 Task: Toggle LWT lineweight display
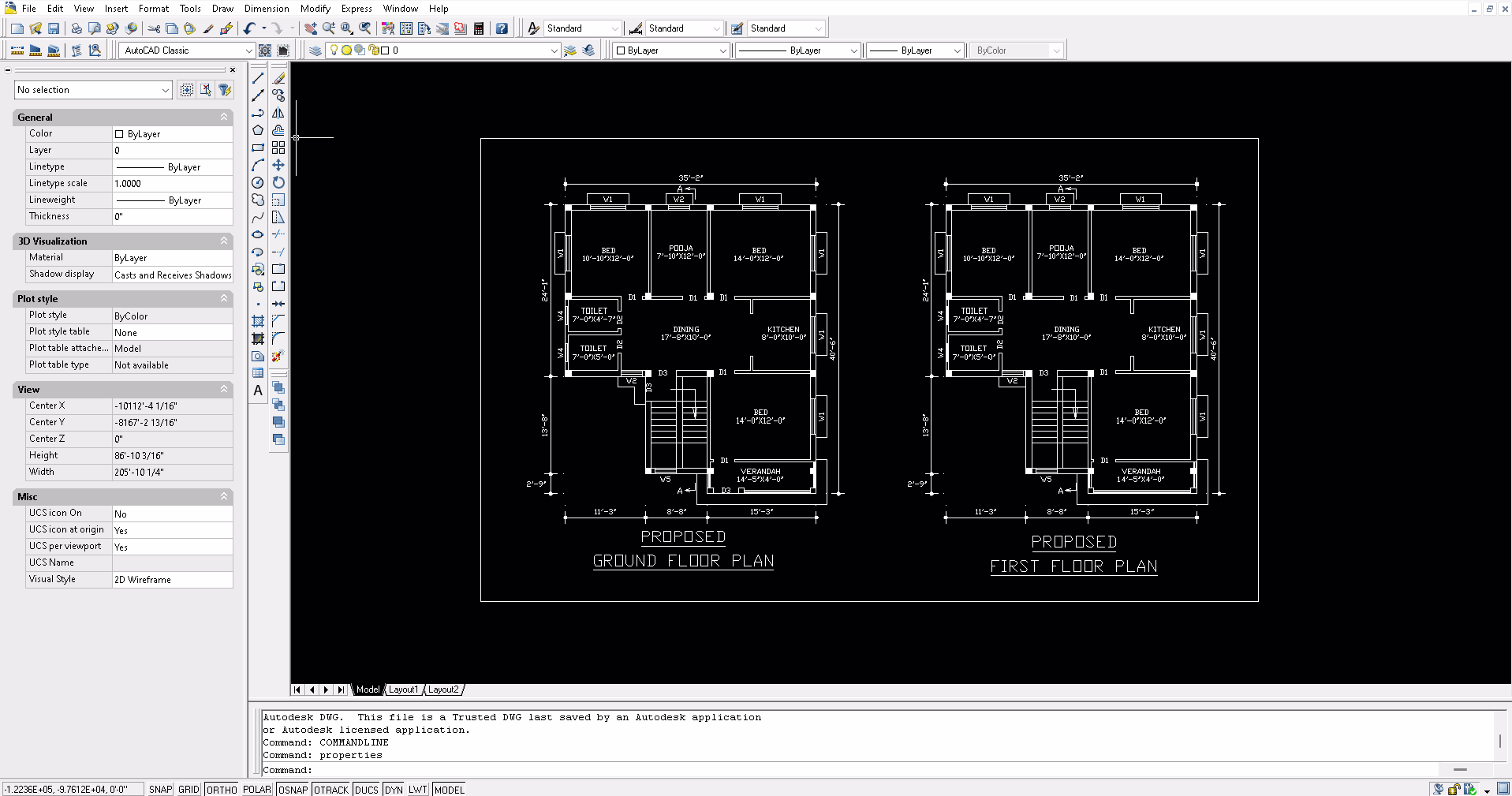pyautogui.click(x=418, y=790)
